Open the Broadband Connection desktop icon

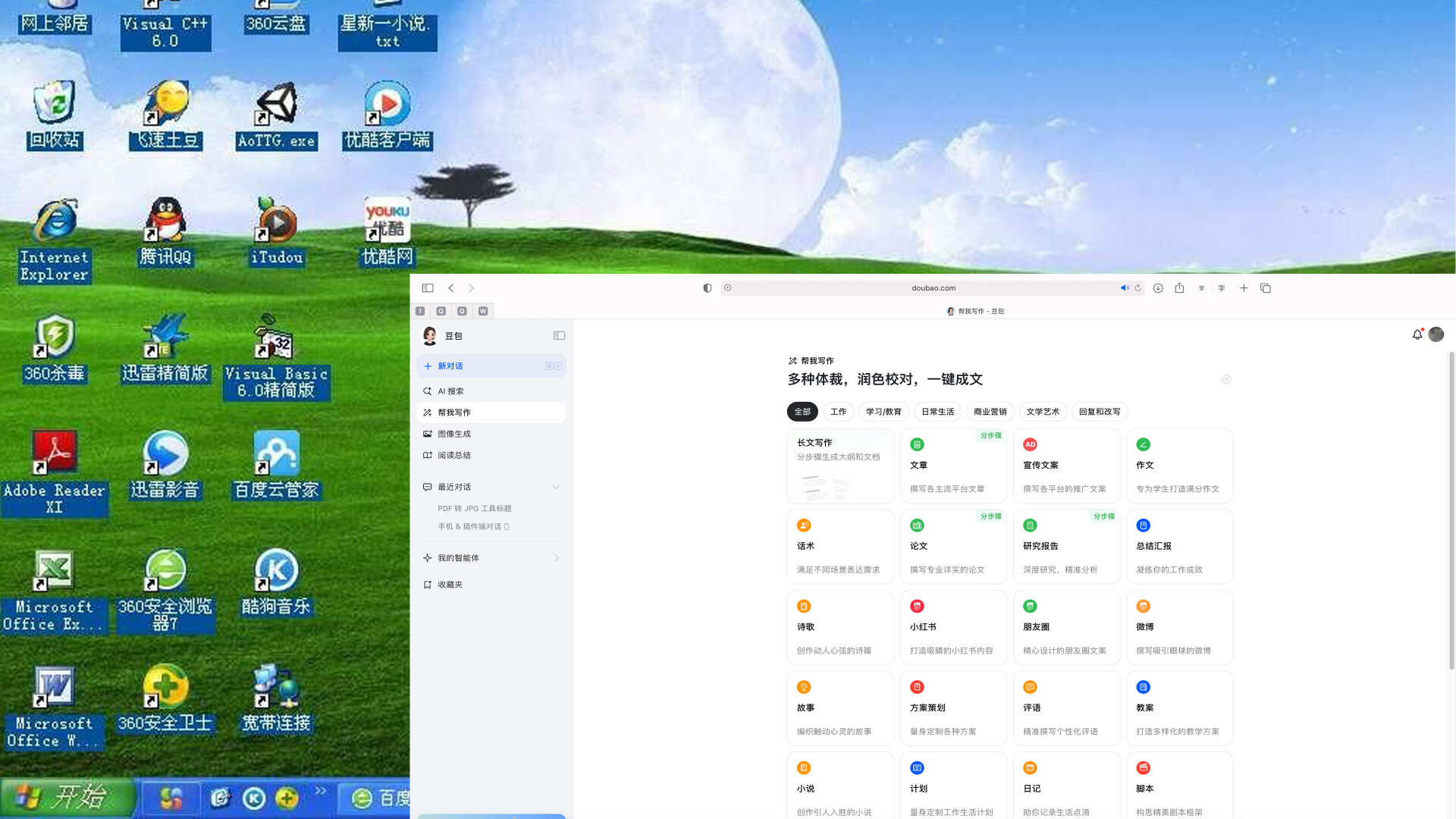277,699
